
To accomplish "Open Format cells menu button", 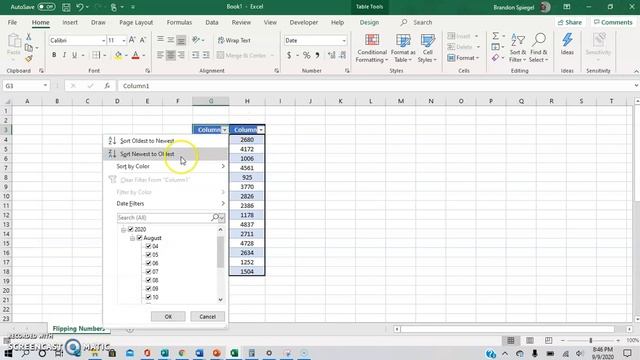I will pos(464,58).
